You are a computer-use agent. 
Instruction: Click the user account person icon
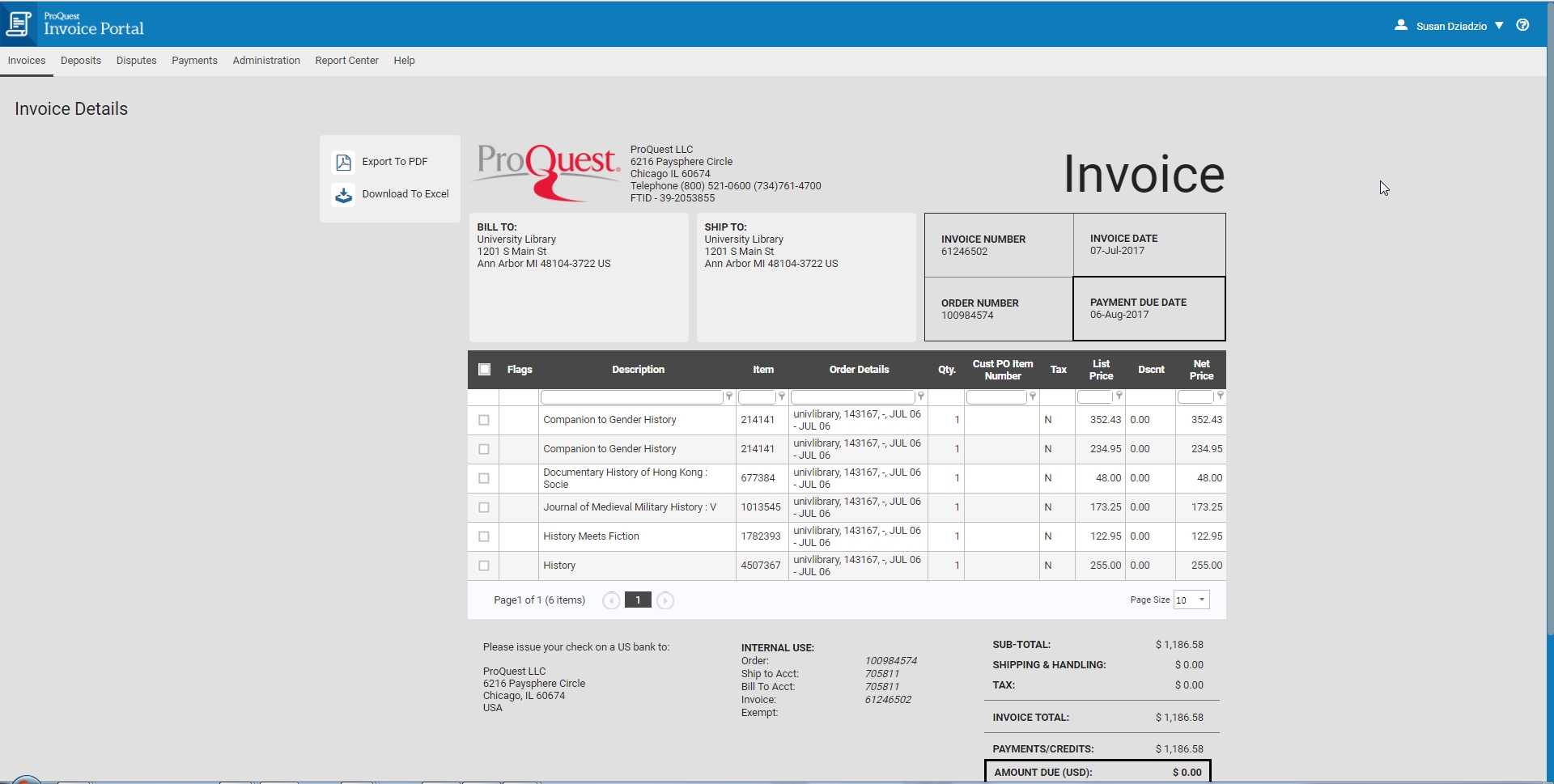pos(1402,25)
